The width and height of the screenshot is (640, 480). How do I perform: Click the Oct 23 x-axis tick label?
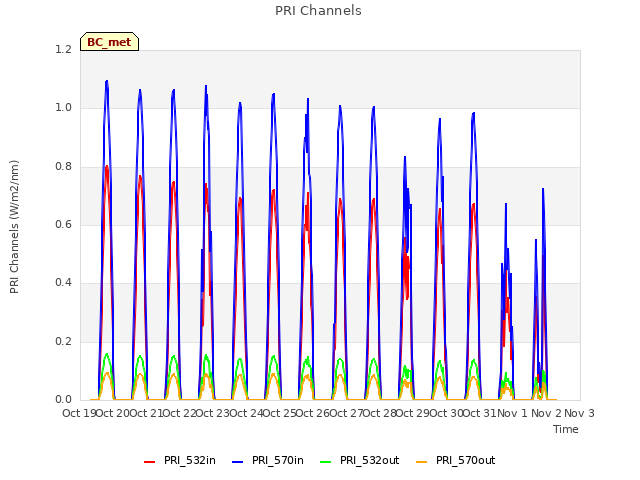(213, 413)
